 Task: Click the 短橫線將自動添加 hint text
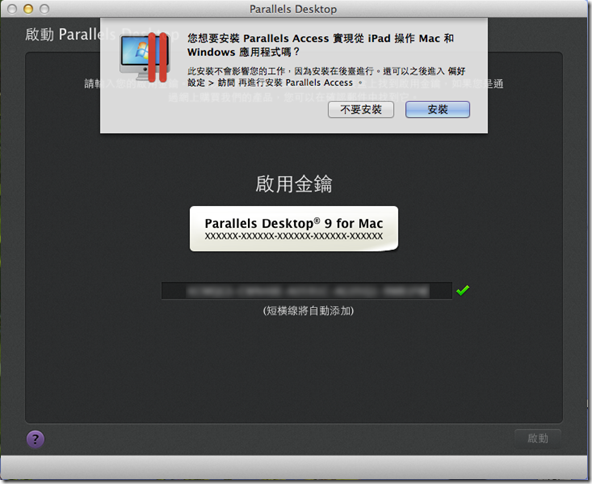[308, 311]
